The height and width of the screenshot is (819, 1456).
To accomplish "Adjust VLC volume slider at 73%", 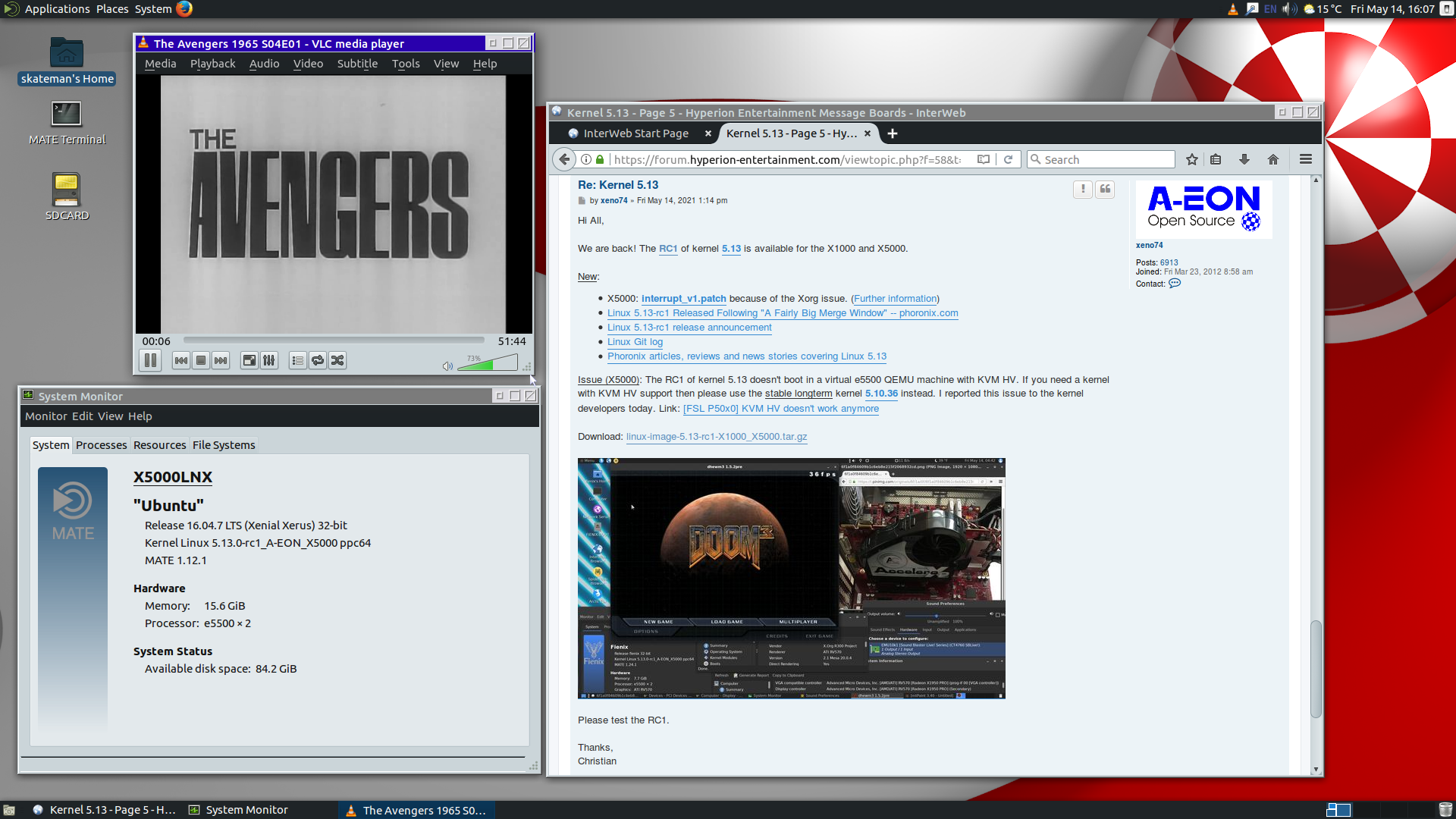I will 487,362.
